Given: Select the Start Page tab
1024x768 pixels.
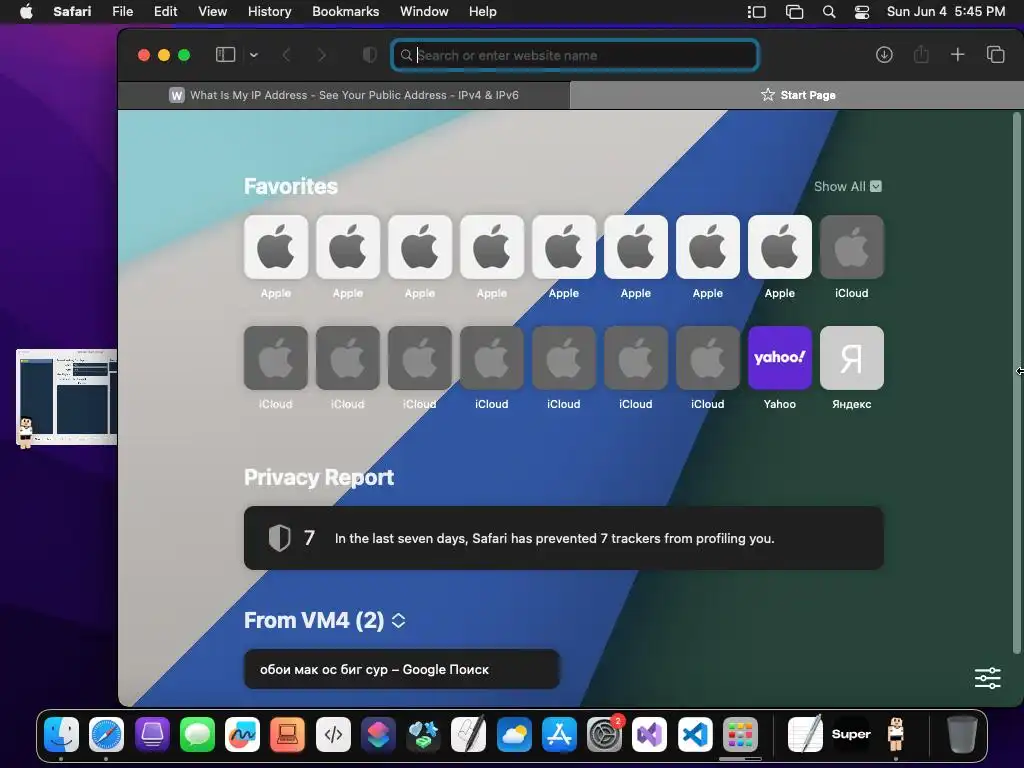Looking at the screenshot, I should tap(797, 95).
